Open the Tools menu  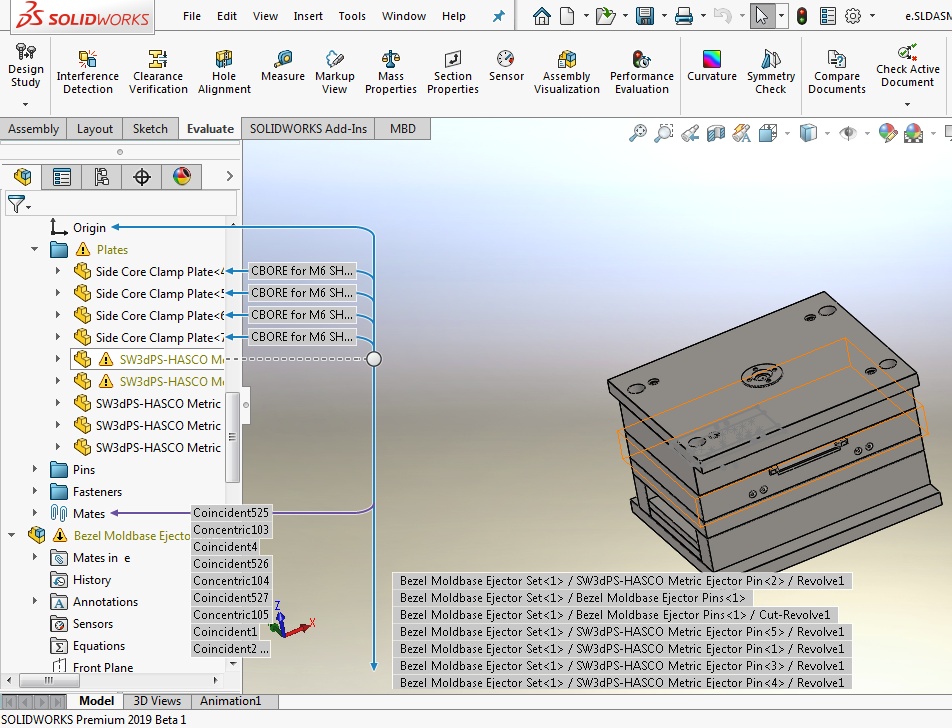pyautogui.click(x=352, y=16)
